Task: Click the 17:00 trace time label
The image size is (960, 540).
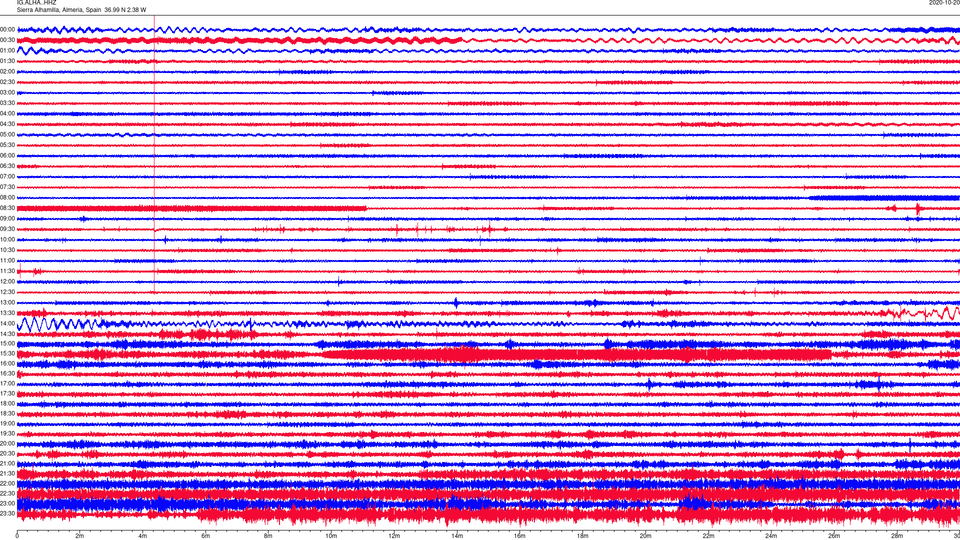Action: click(x=8, y=384)
